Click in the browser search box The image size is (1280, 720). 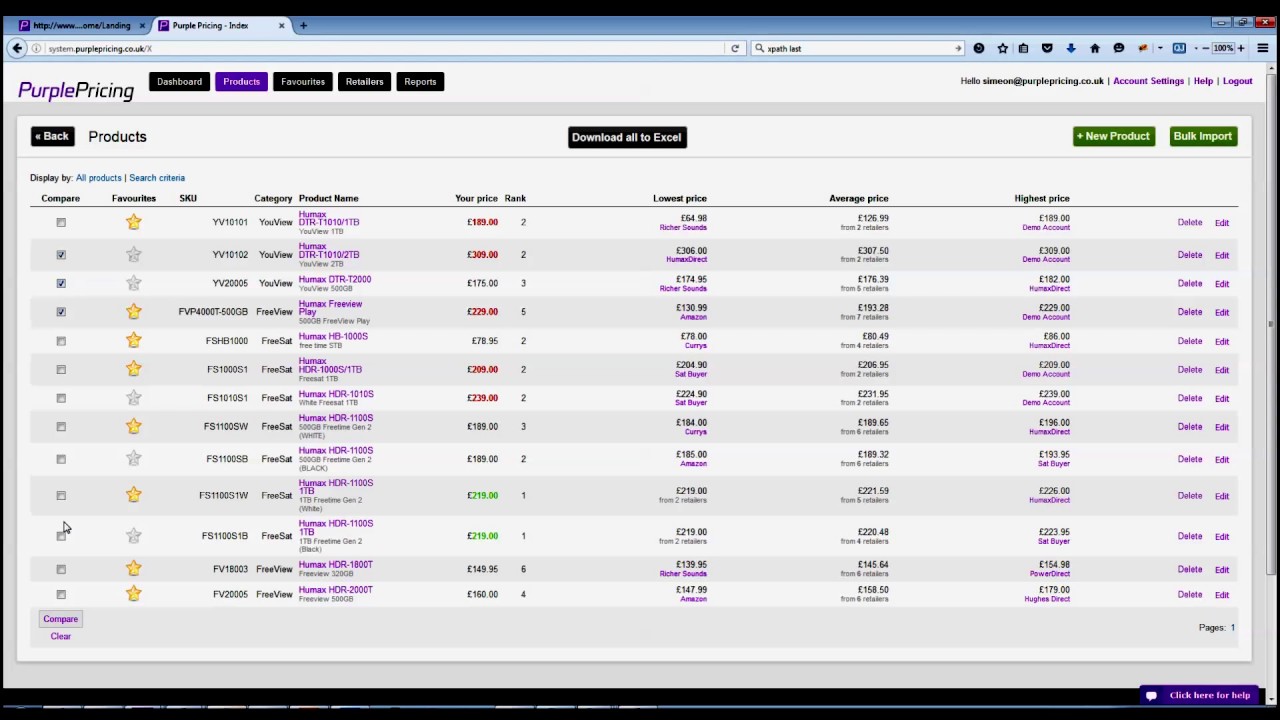click(858, 48)
